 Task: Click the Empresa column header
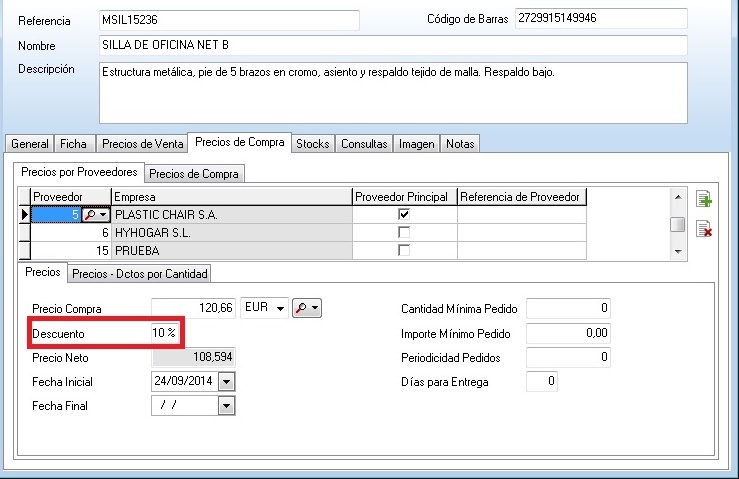click(232, 197)
